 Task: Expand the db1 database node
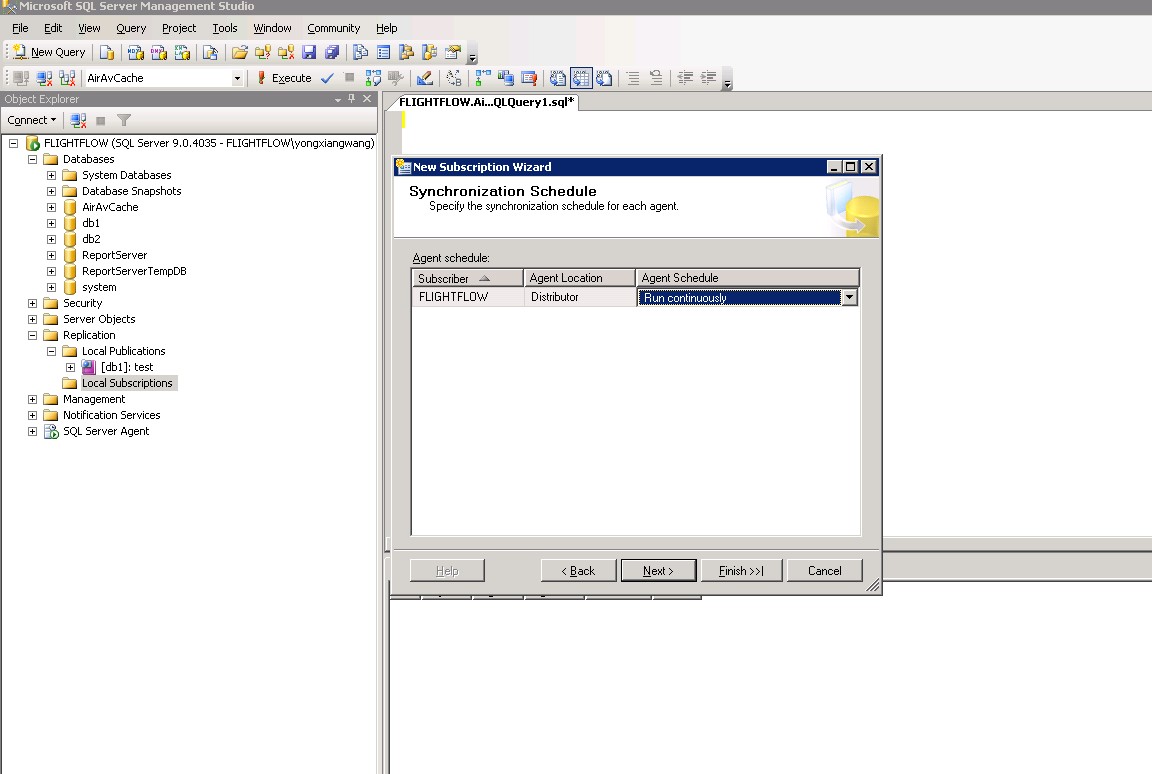click(x=52, y=223)
